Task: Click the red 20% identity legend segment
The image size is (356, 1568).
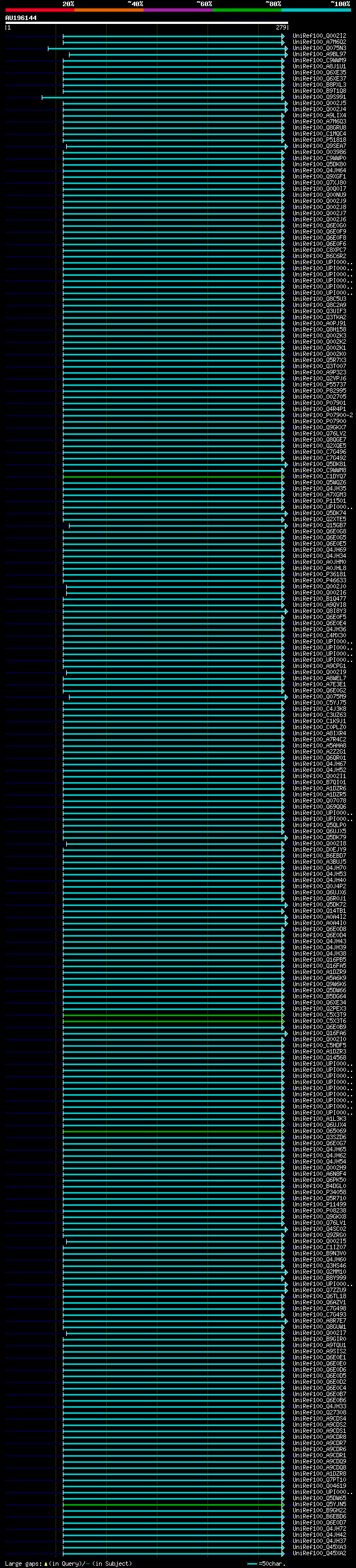Action: pyautogui.click(x=39, y=10)
